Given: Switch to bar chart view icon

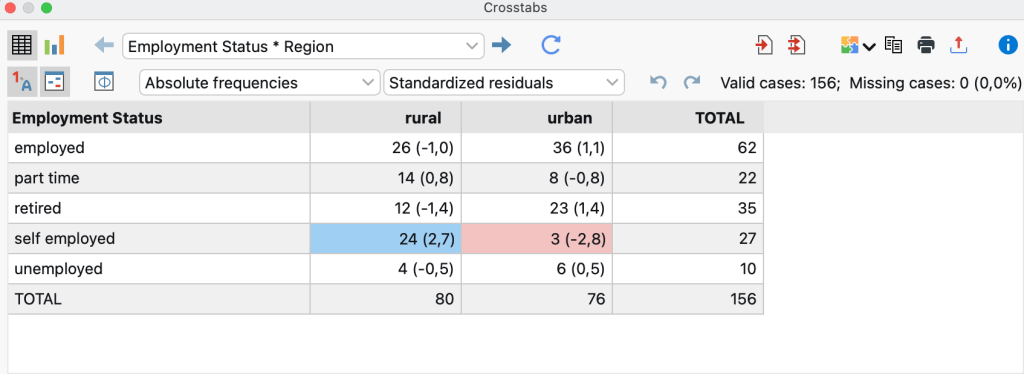Looking at the screenshot, I should pos(54,45).
